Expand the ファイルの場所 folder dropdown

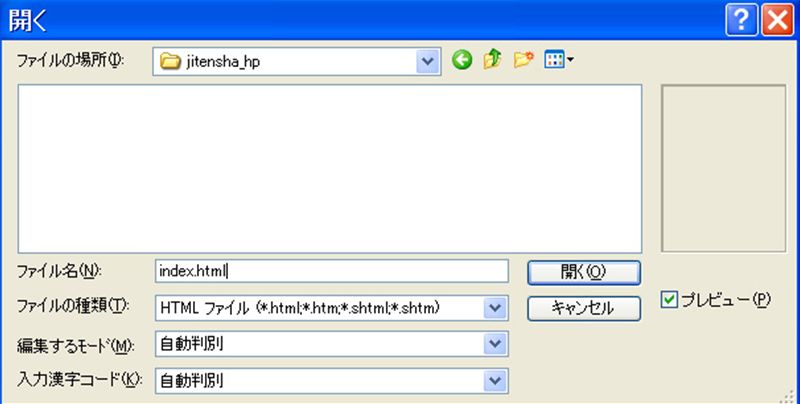pos(428,62)
